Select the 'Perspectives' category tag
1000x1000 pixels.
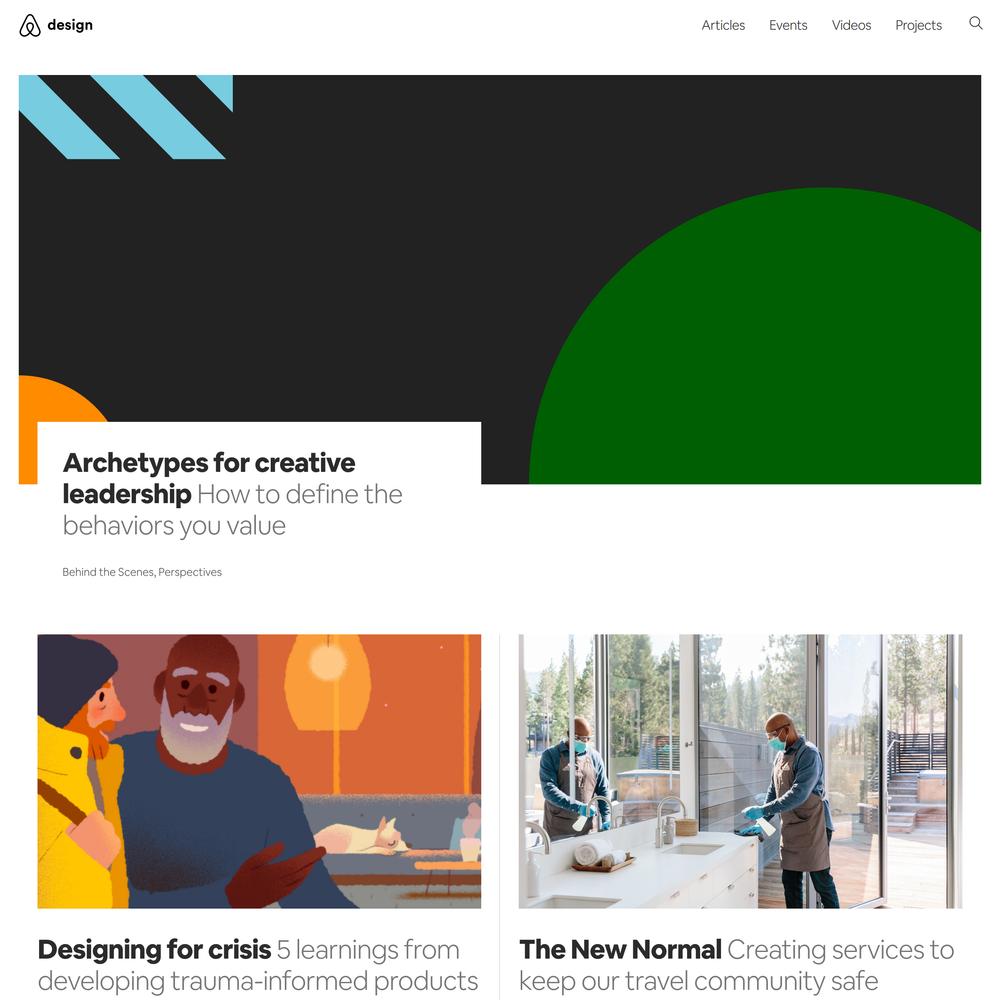point(190,572)
